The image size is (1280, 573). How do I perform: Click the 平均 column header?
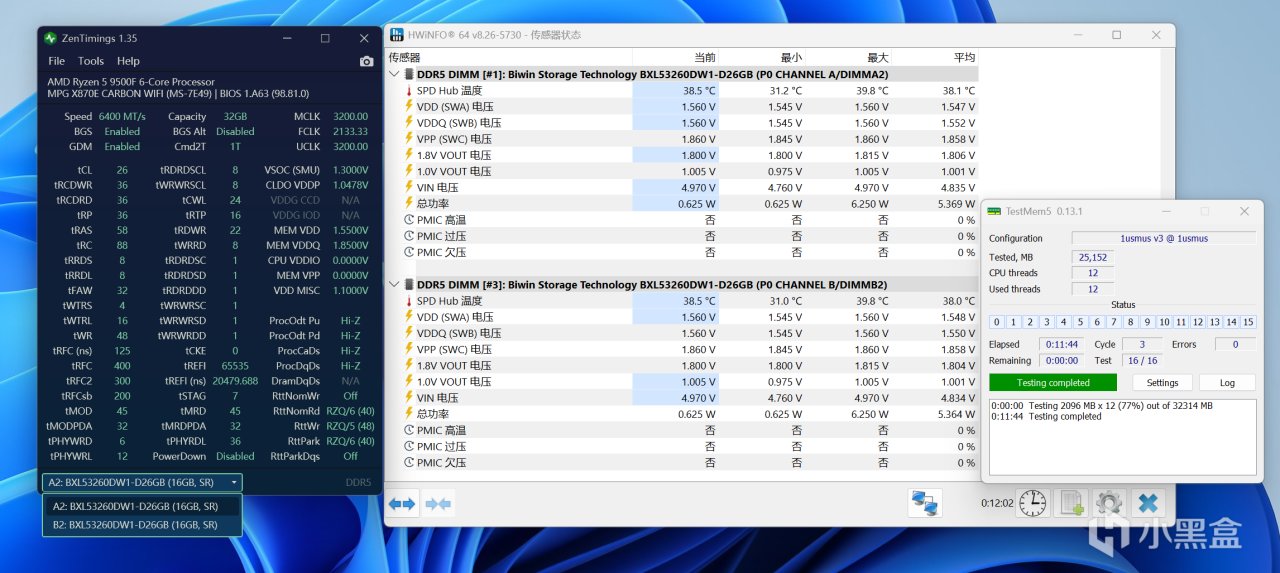coord(963,58)
